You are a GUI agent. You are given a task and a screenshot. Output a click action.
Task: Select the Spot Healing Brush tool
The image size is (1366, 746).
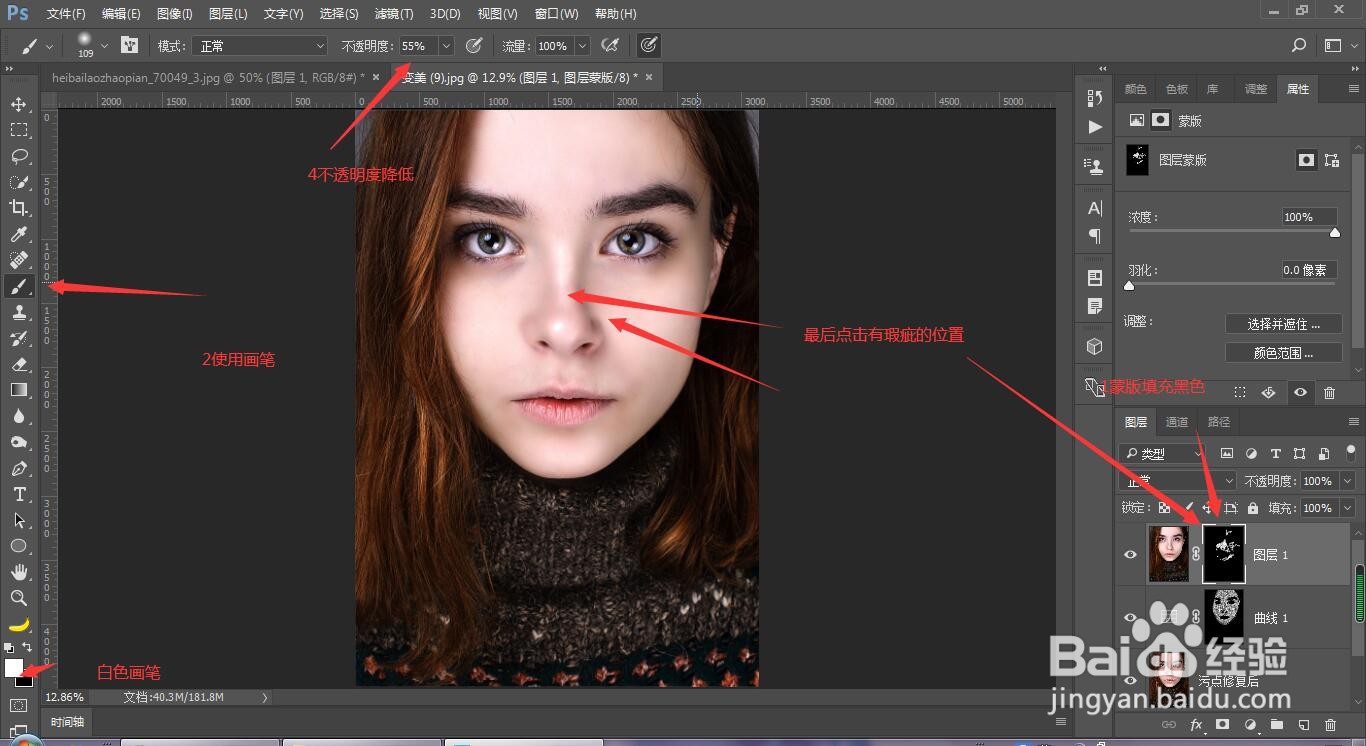tap(19, 260)
